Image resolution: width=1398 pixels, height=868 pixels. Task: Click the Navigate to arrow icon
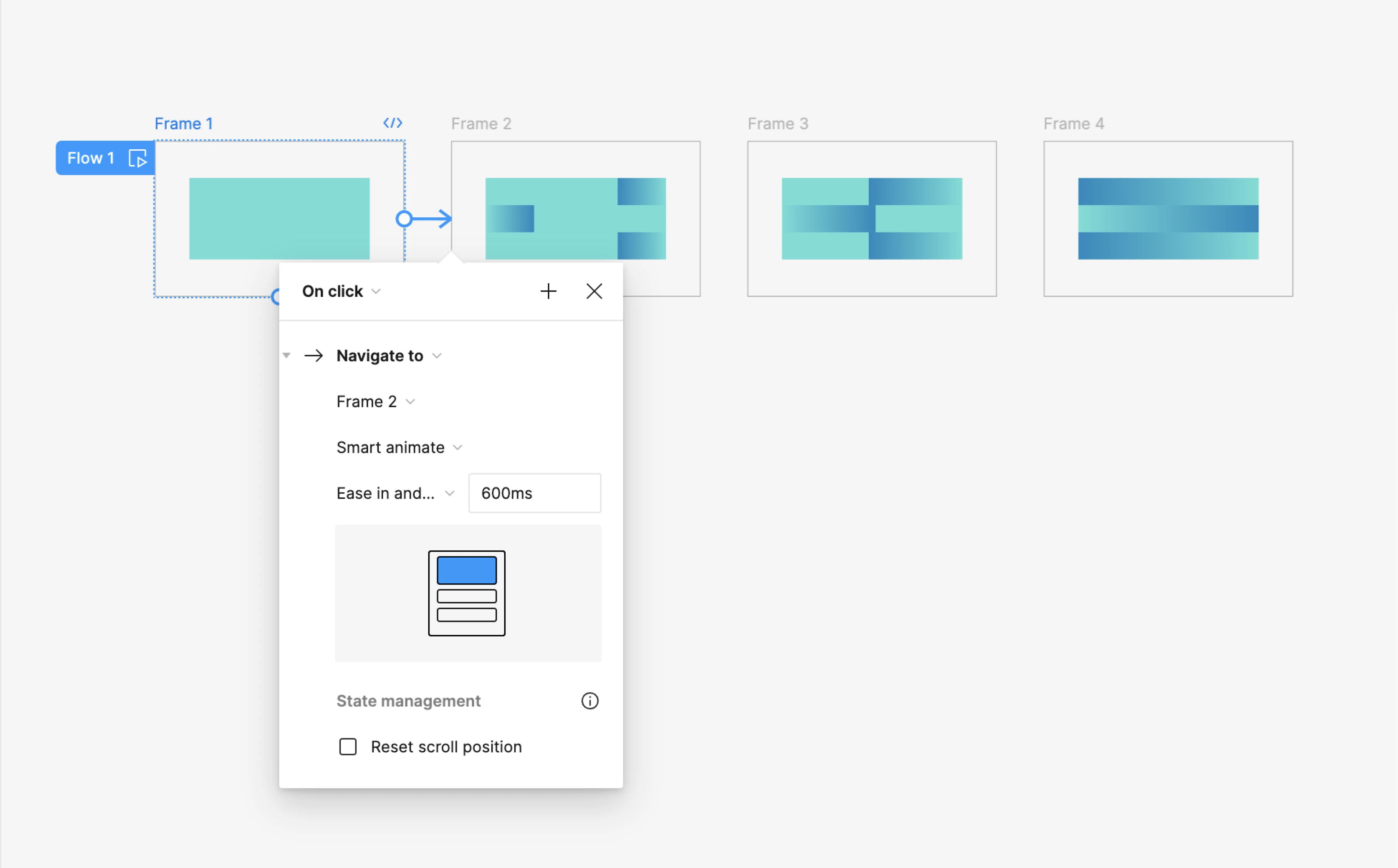(314, 356)
